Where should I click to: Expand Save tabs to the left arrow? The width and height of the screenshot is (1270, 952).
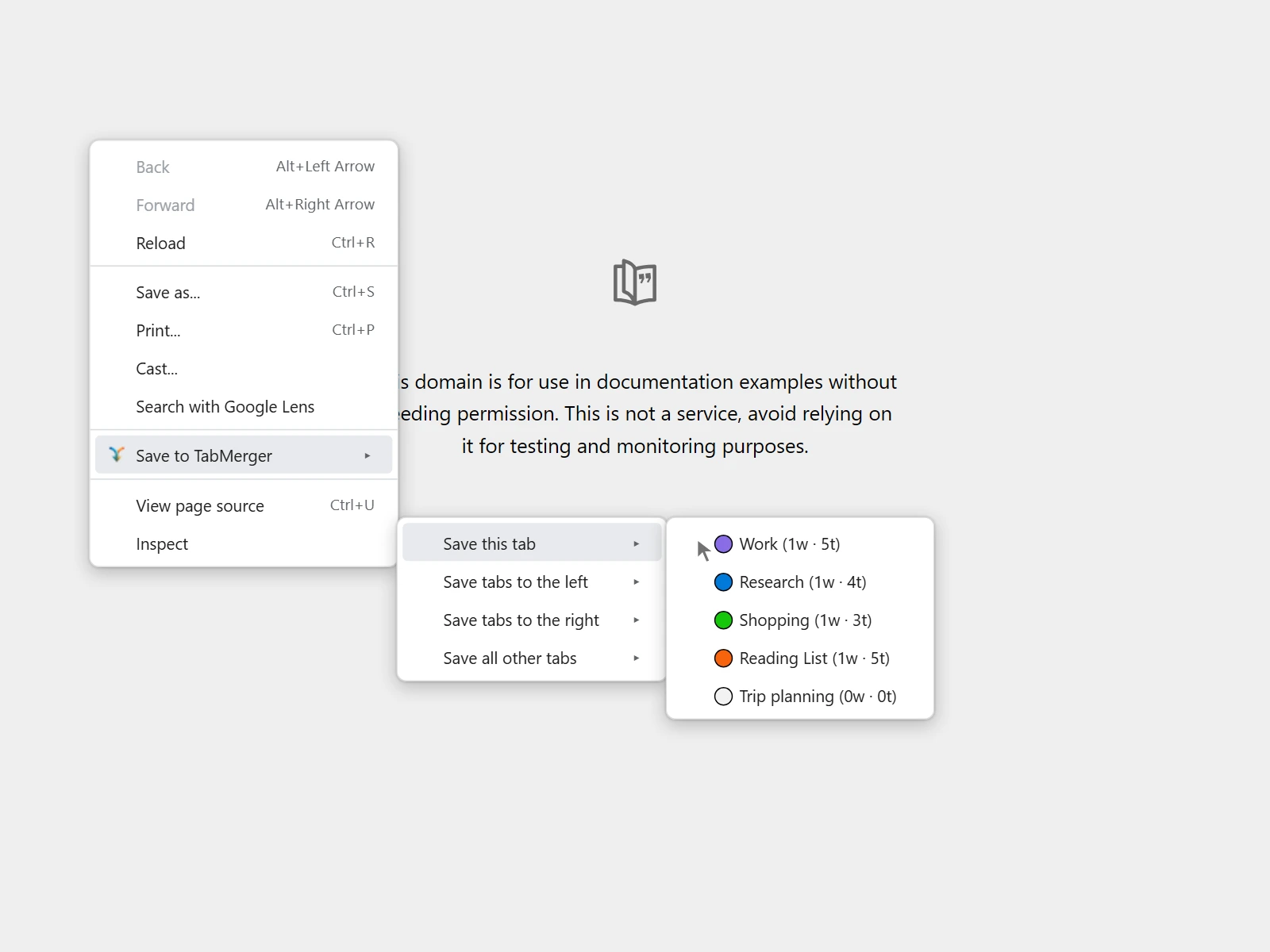pos(636,582)
